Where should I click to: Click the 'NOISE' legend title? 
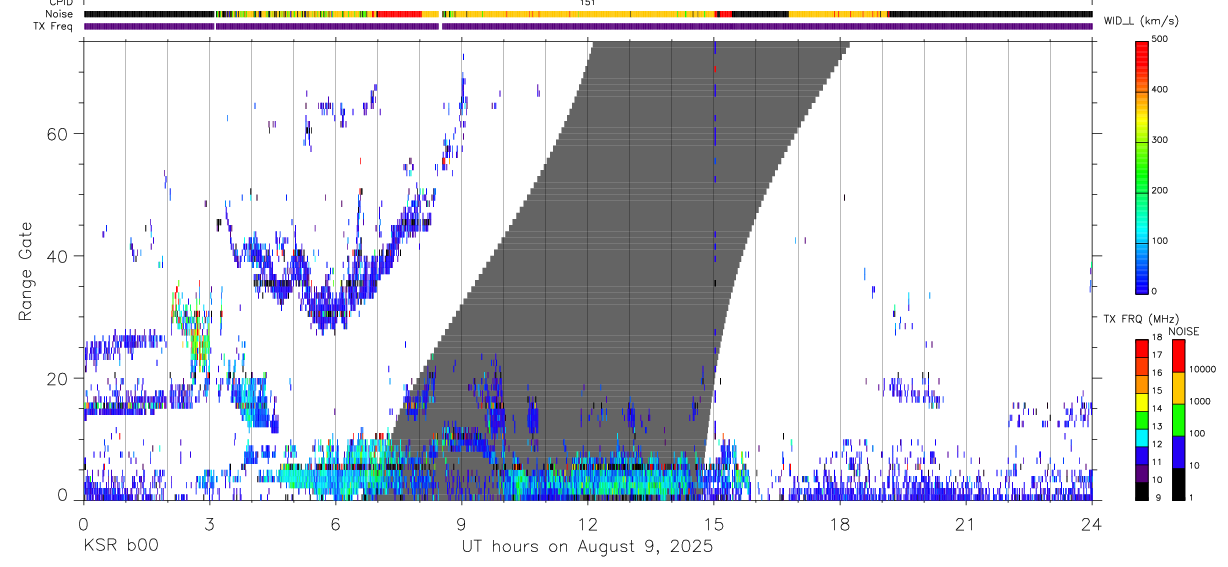[x=1184, y=331]
